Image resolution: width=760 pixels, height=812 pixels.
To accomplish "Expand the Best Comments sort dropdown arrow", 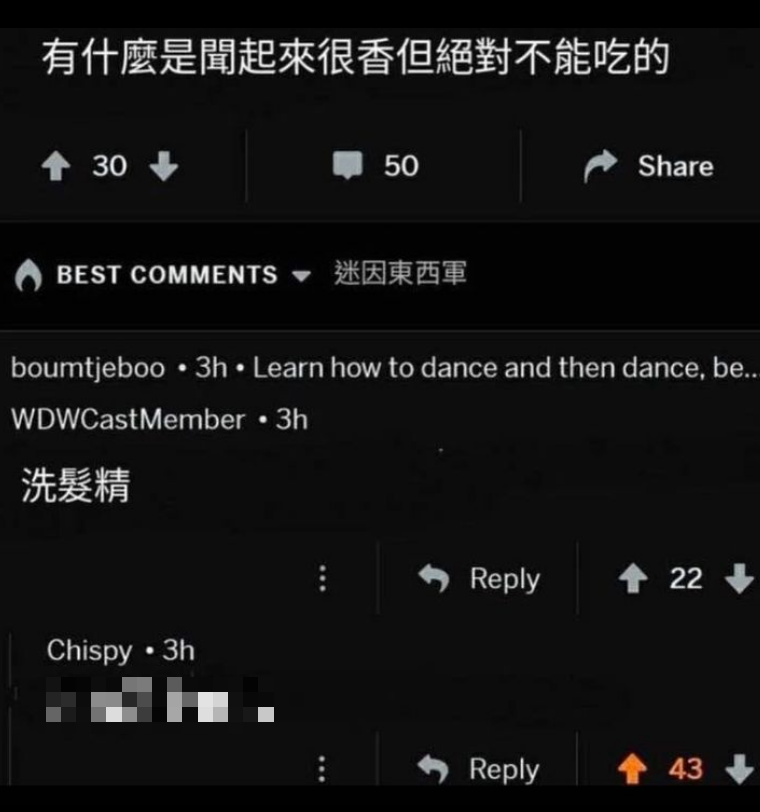I will [301, 276].
